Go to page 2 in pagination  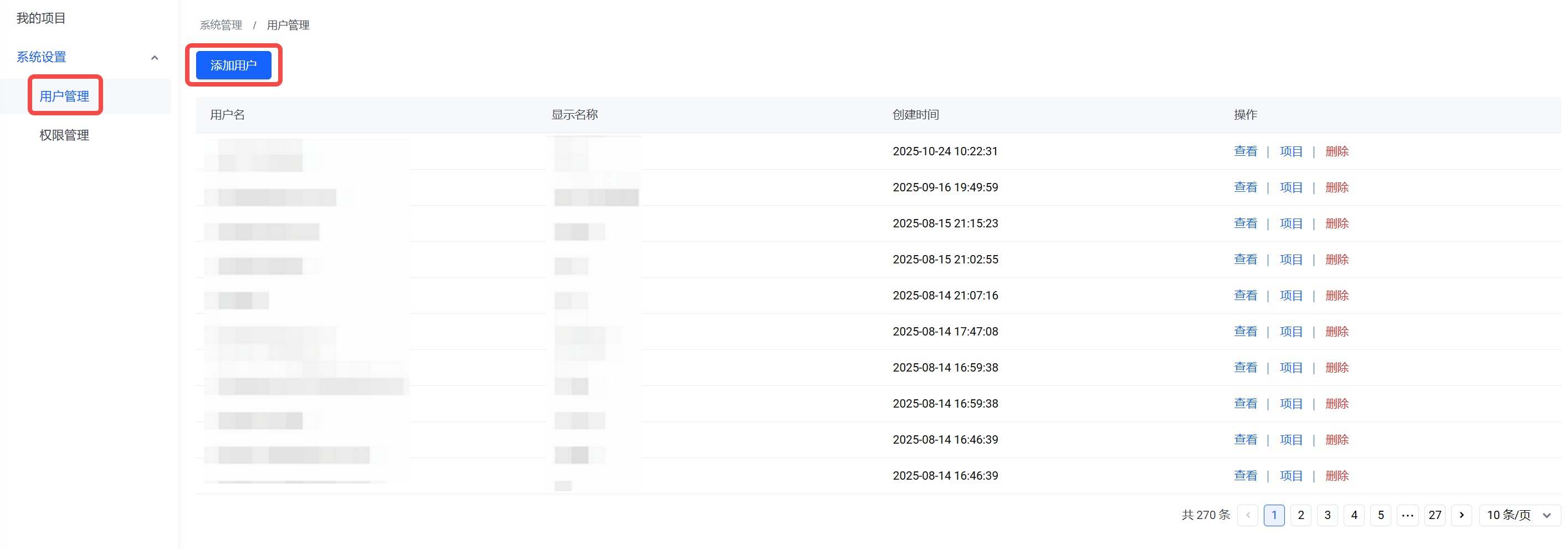1301,515
